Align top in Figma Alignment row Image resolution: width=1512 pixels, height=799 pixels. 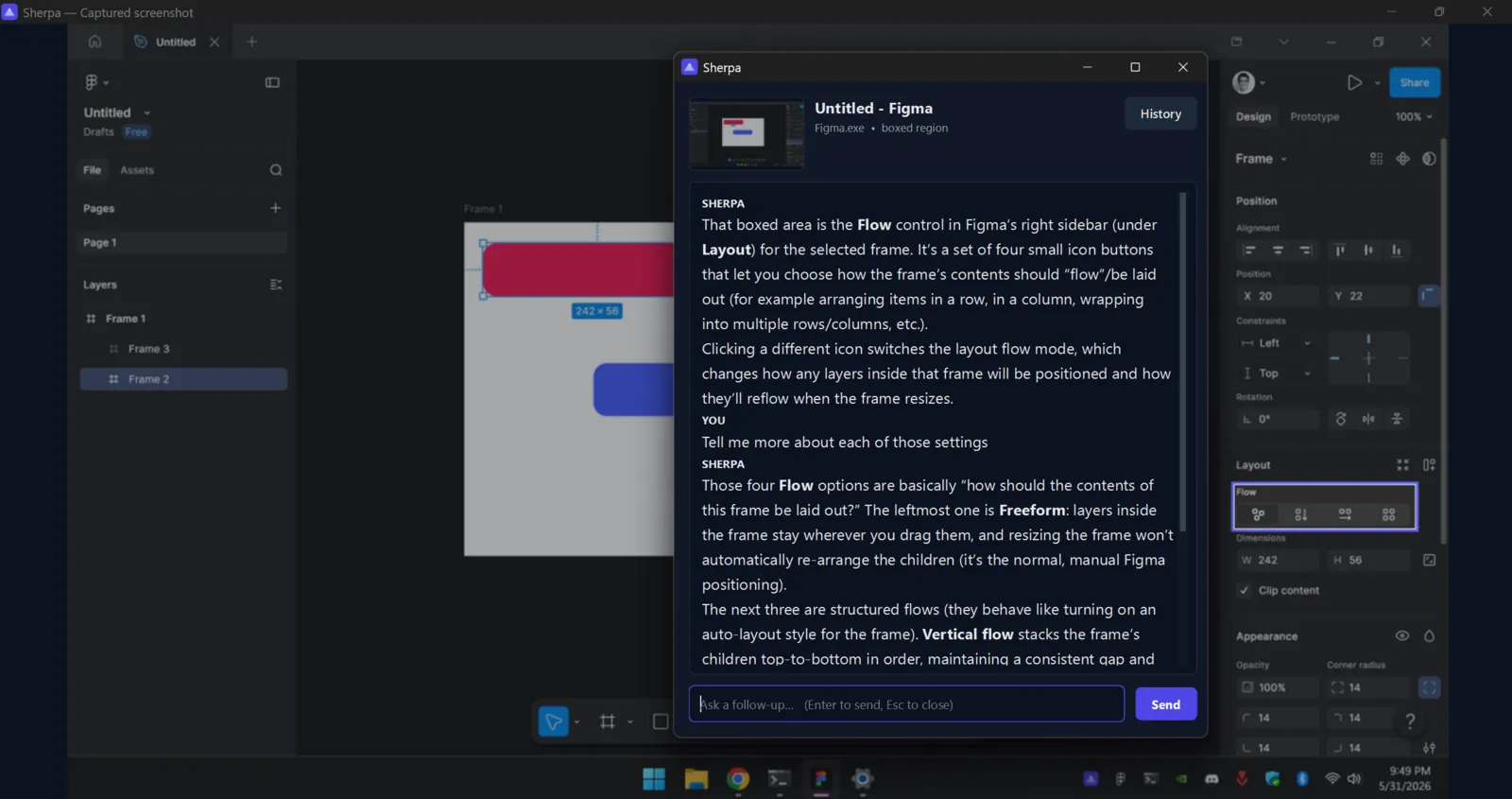pyautogui.click(x=1340, y=251)
